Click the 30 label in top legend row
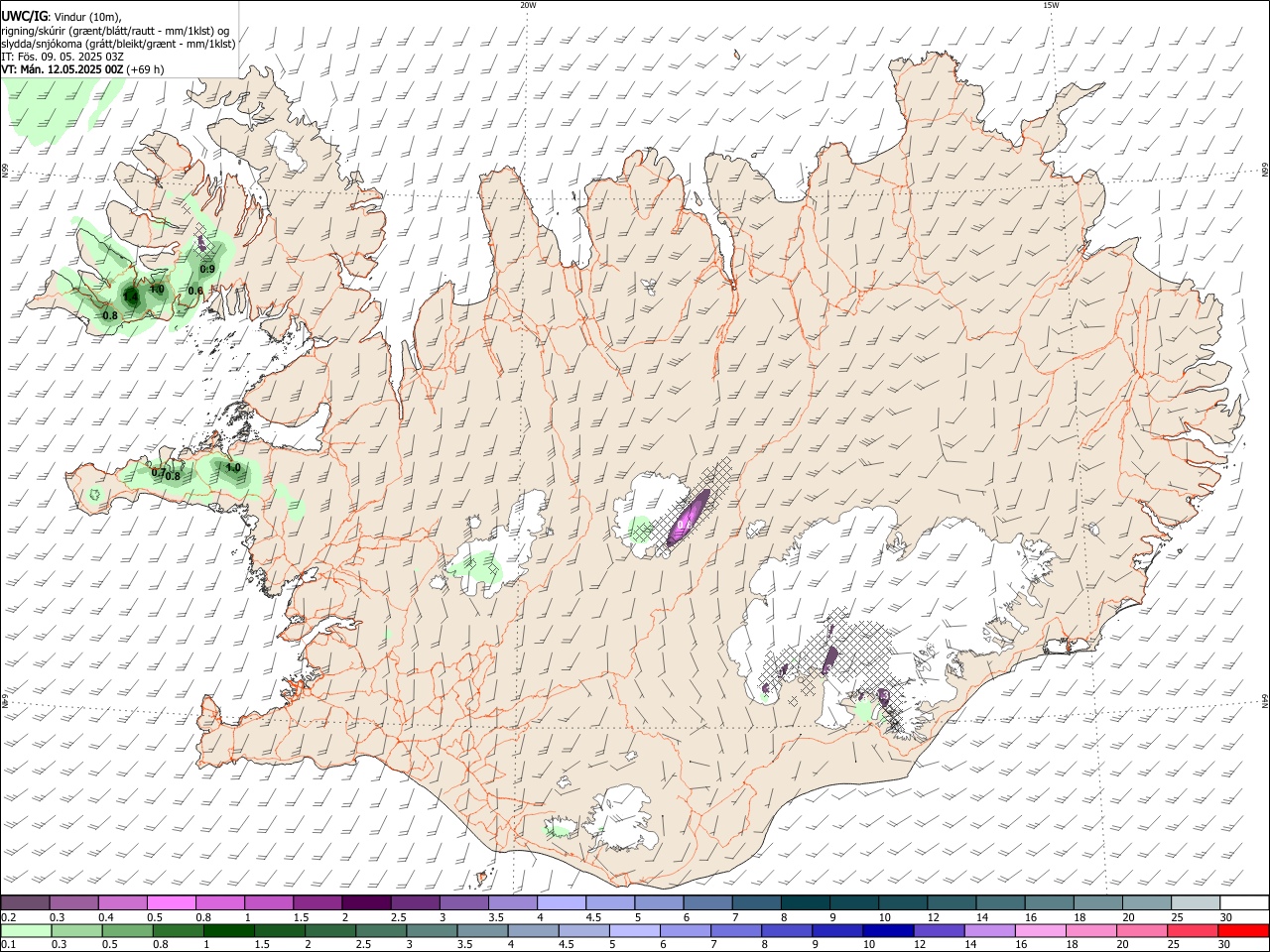 point(1225,917)
